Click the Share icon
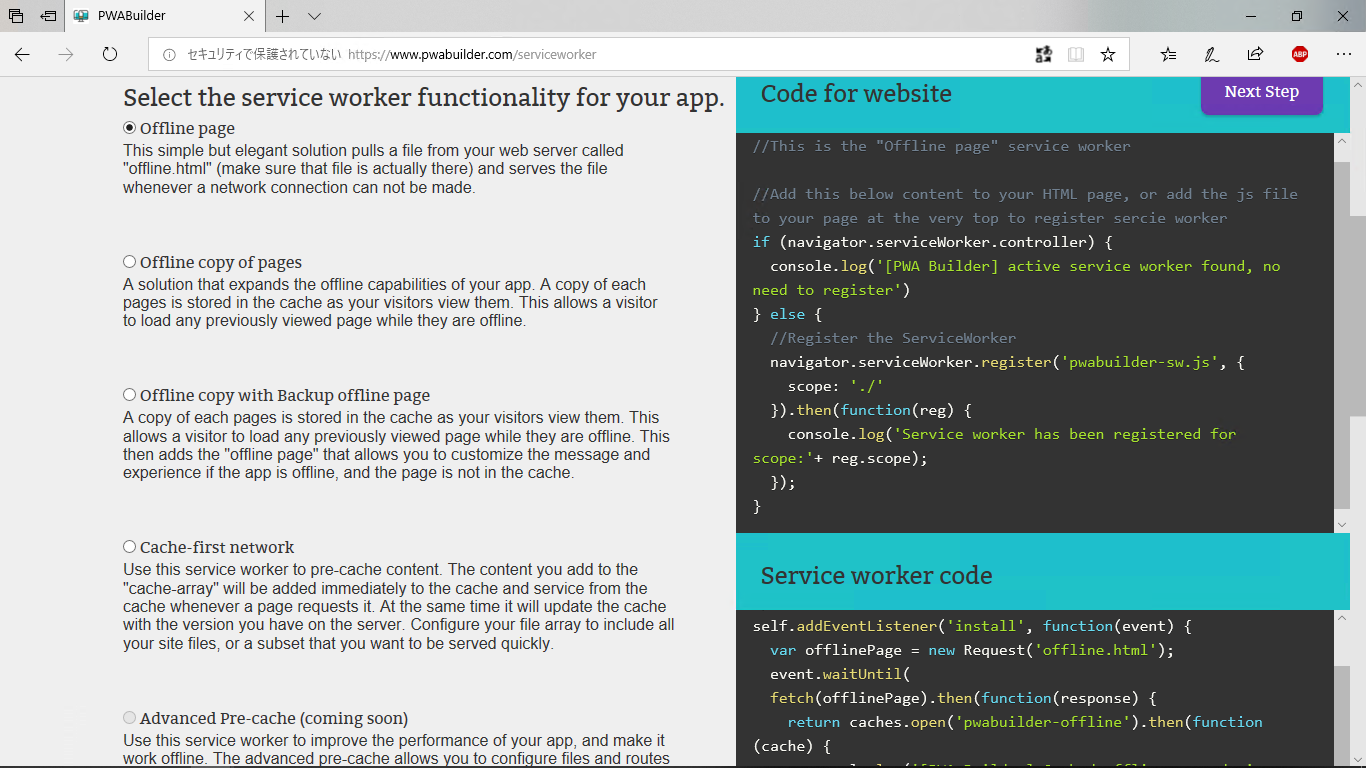The height and width of the screenshot is (768, 1366). click(1255, 55)
